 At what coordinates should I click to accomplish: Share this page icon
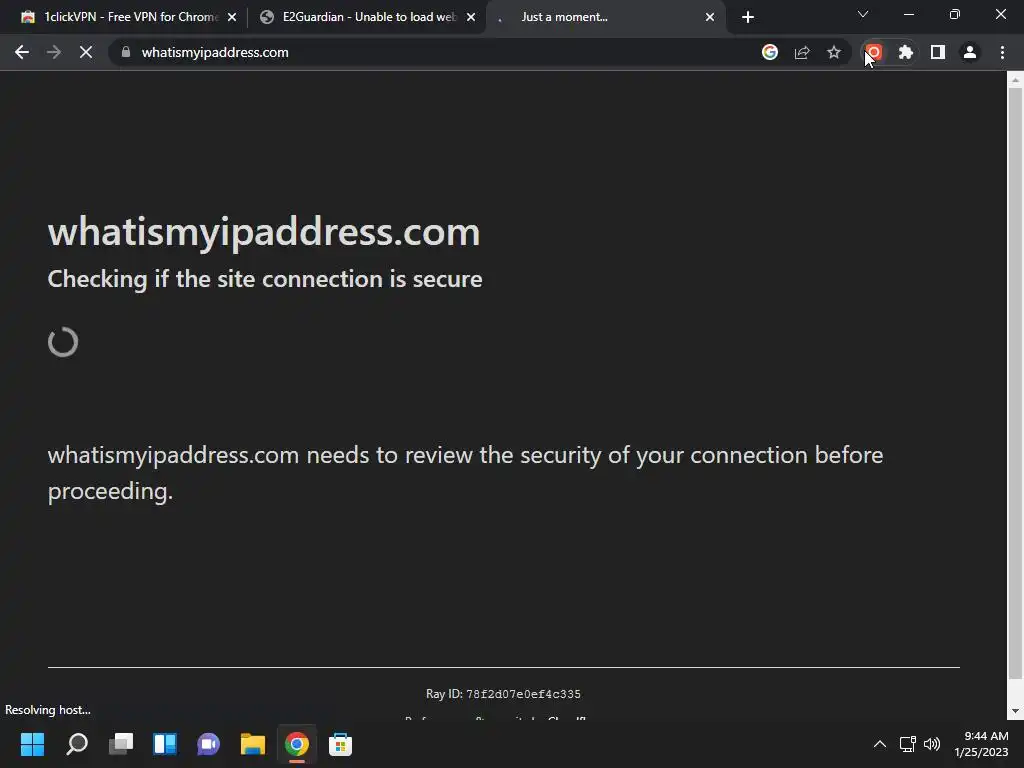[x=802, y=52]
